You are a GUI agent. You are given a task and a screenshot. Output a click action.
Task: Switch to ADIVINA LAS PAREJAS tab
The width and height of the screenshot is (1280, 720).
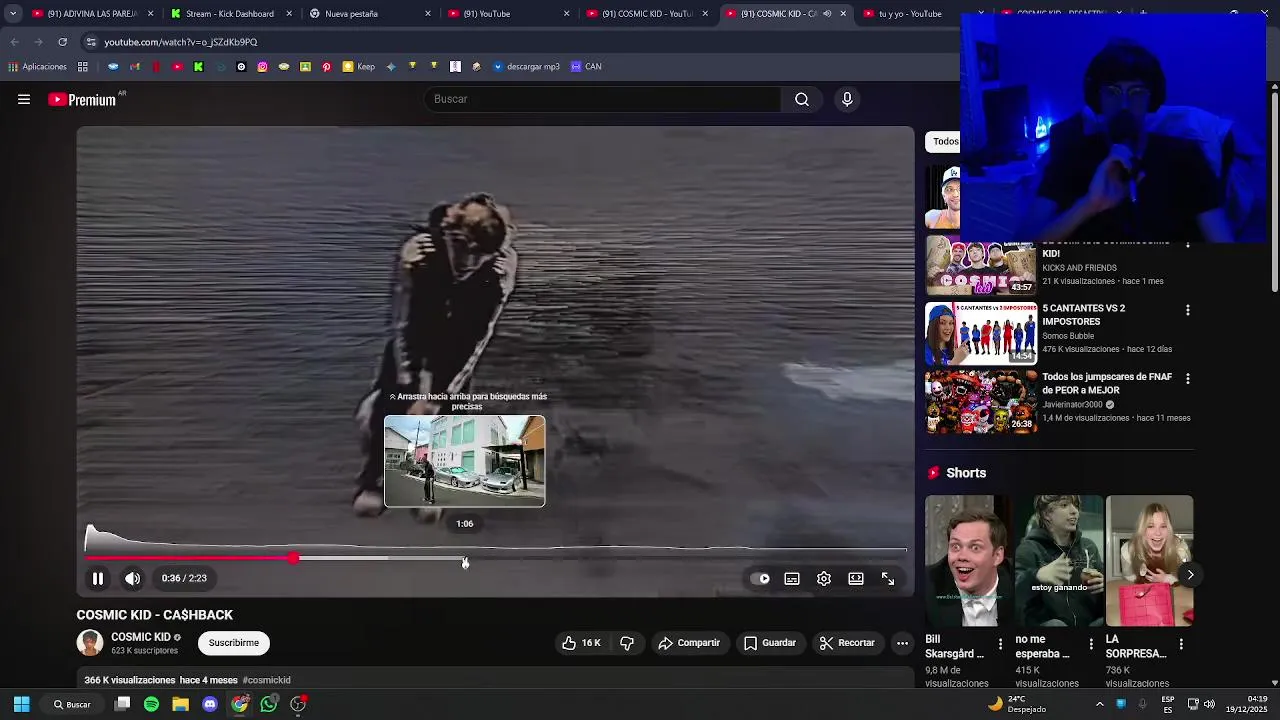point(94,14)
